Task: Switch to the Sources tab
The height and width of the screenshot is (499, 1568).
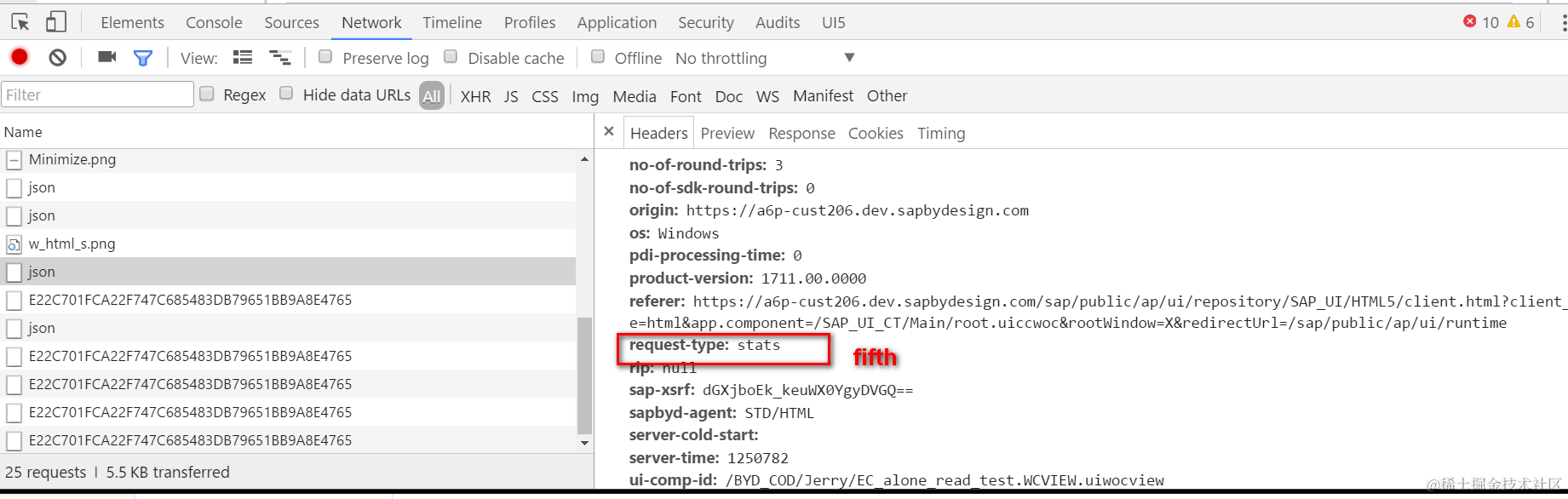Action: [291, 23]
